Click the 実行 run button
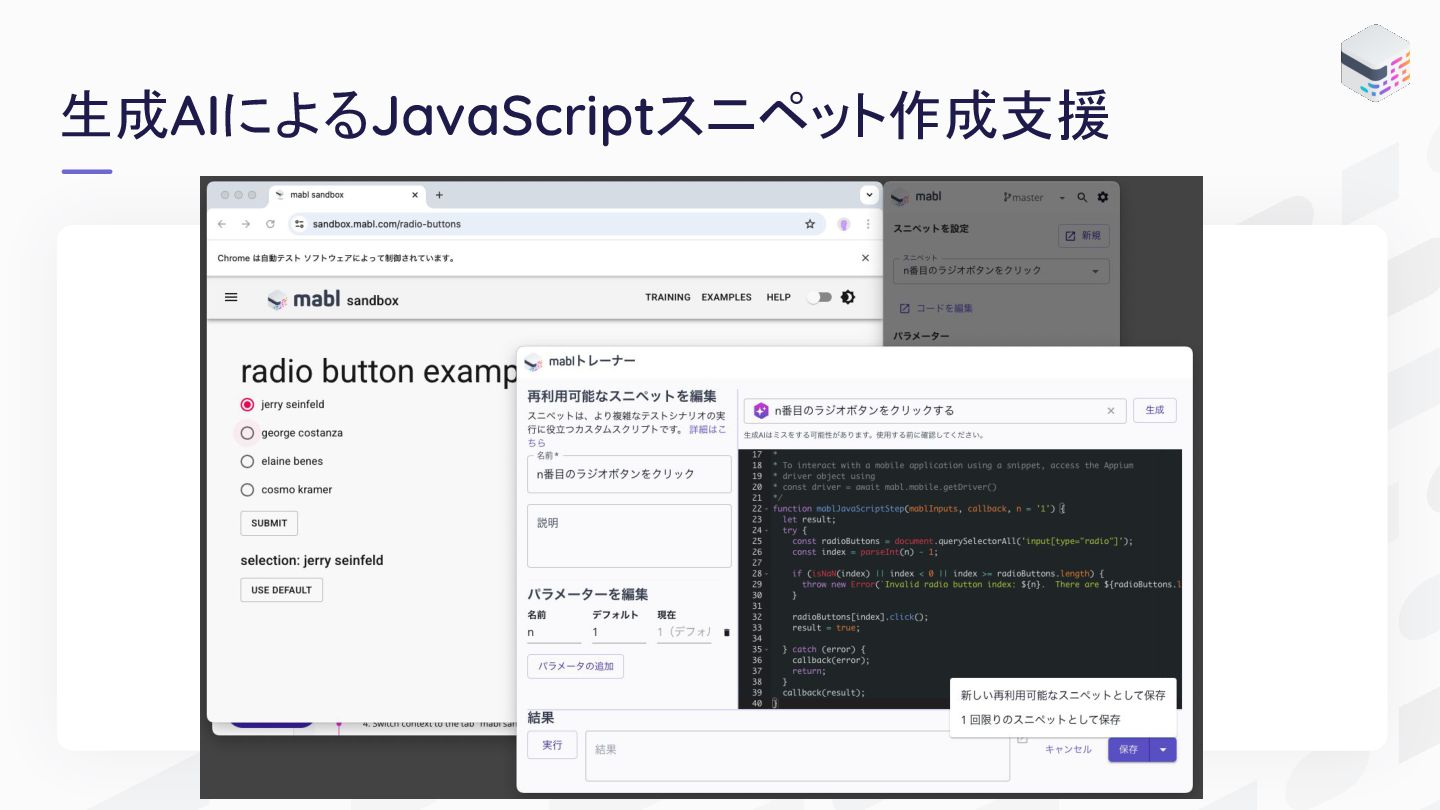 click(552, 745)
